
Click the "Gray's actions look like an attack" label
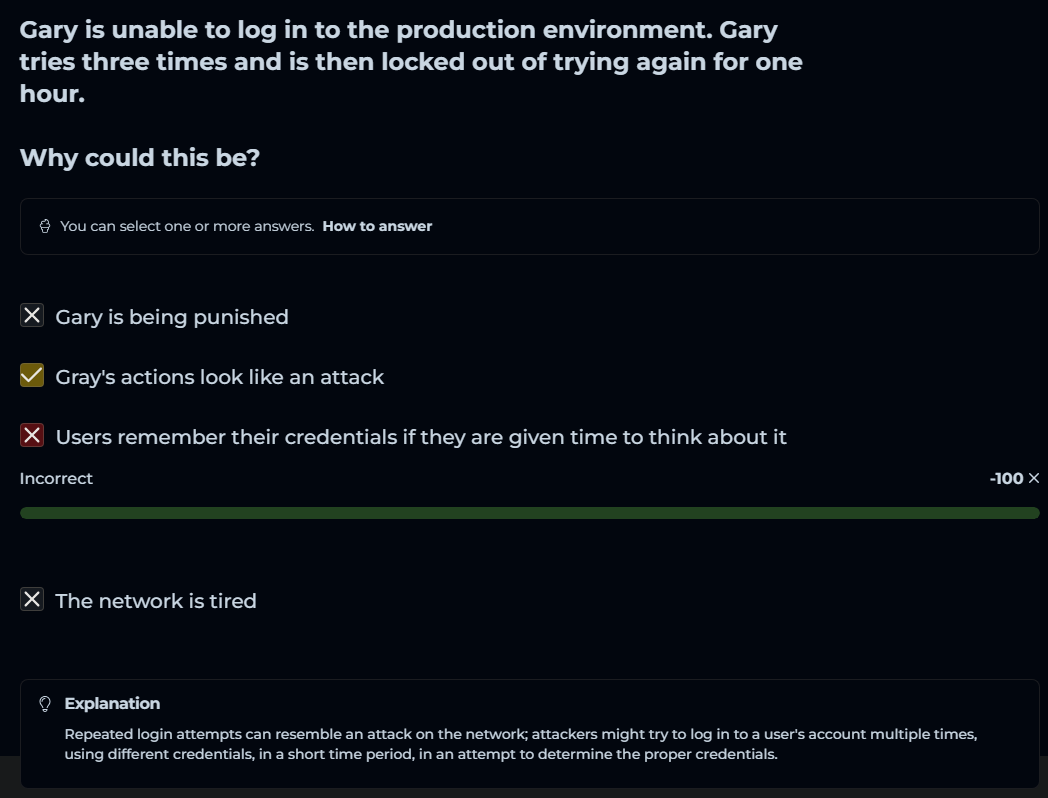pos(220,377)
